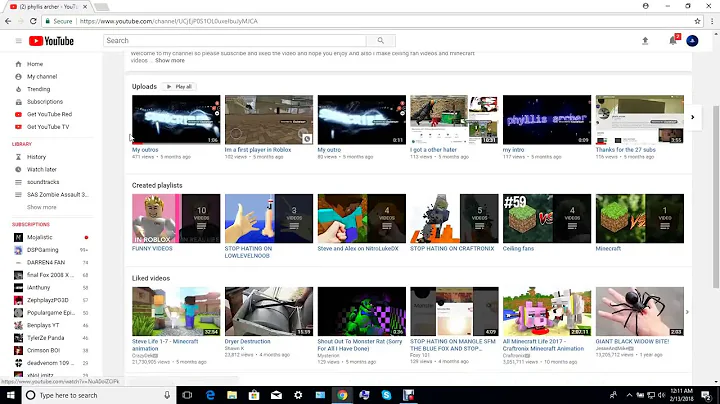The width and height of the screenshot is (720, 404).
Task: Open Windows Start menu
Action: click(x=11, y=395)
